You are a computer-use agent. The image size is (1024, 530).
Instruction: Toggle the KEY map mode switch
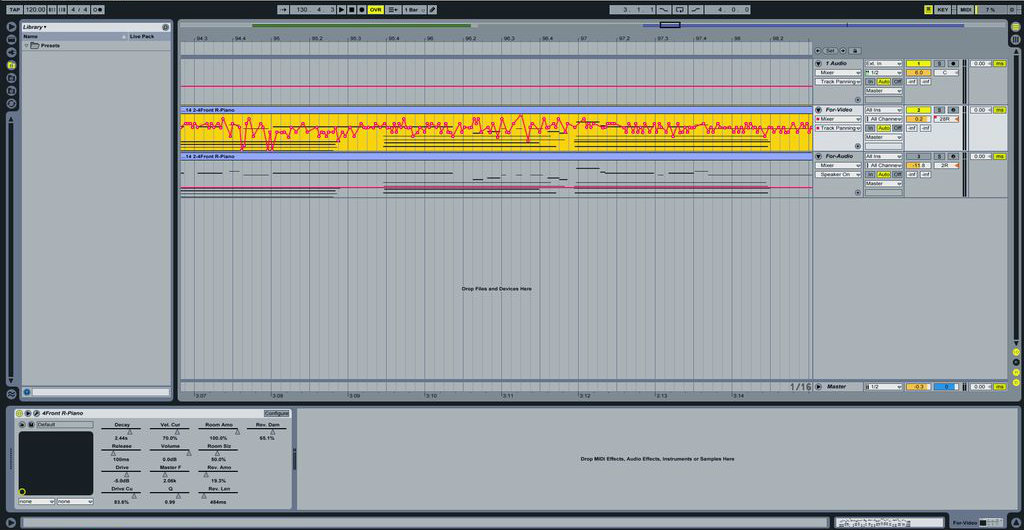[x=943, y=10]
